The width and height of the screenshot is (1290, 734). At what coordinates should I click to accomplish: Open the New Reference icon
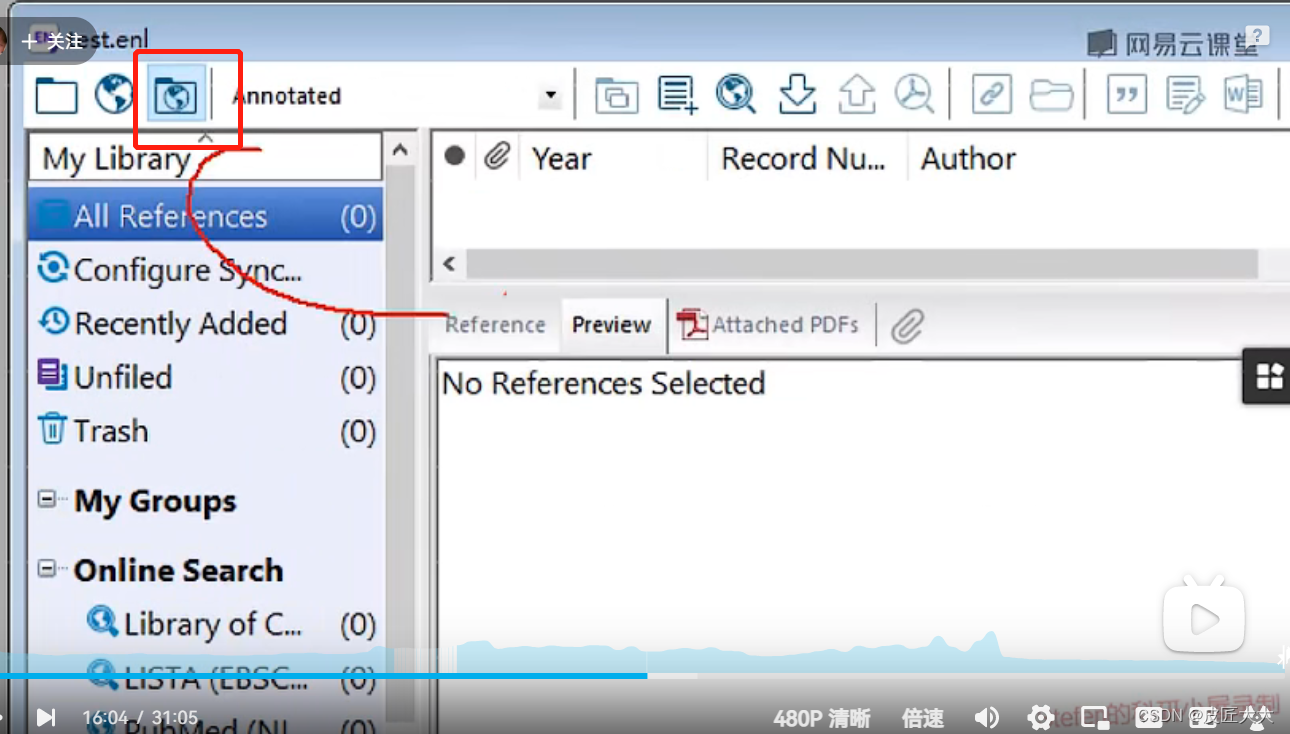click(677, 94)
